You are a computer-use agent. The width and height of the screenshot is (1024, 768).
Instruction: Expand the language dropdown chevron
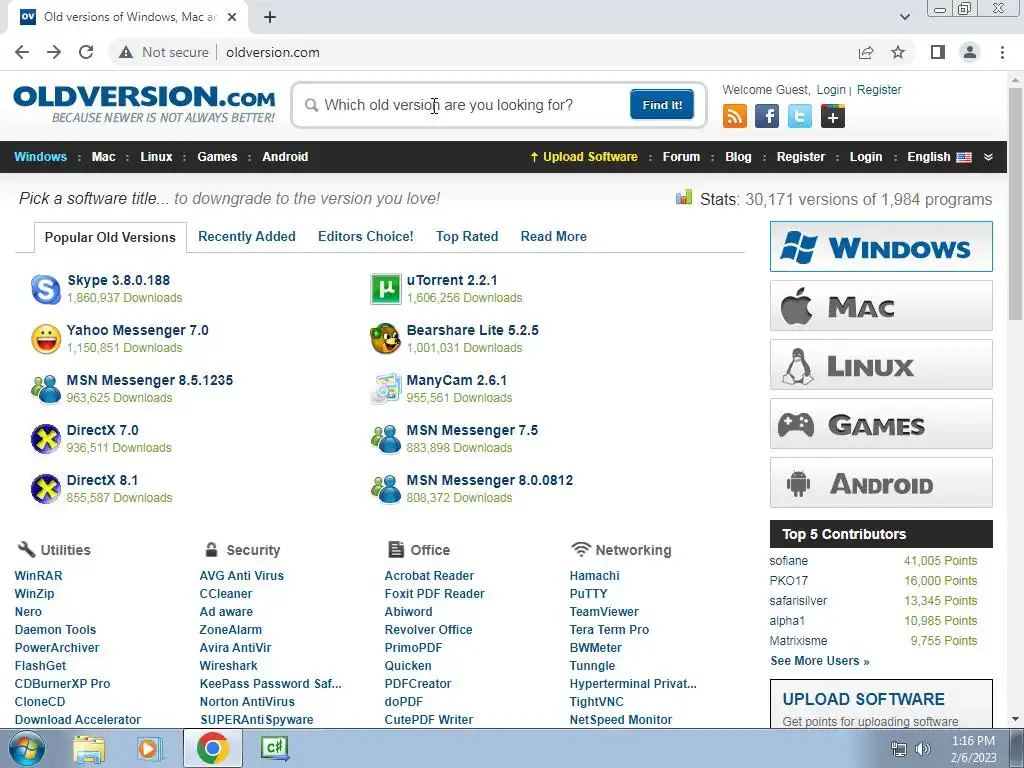click(x=988, y=157)
